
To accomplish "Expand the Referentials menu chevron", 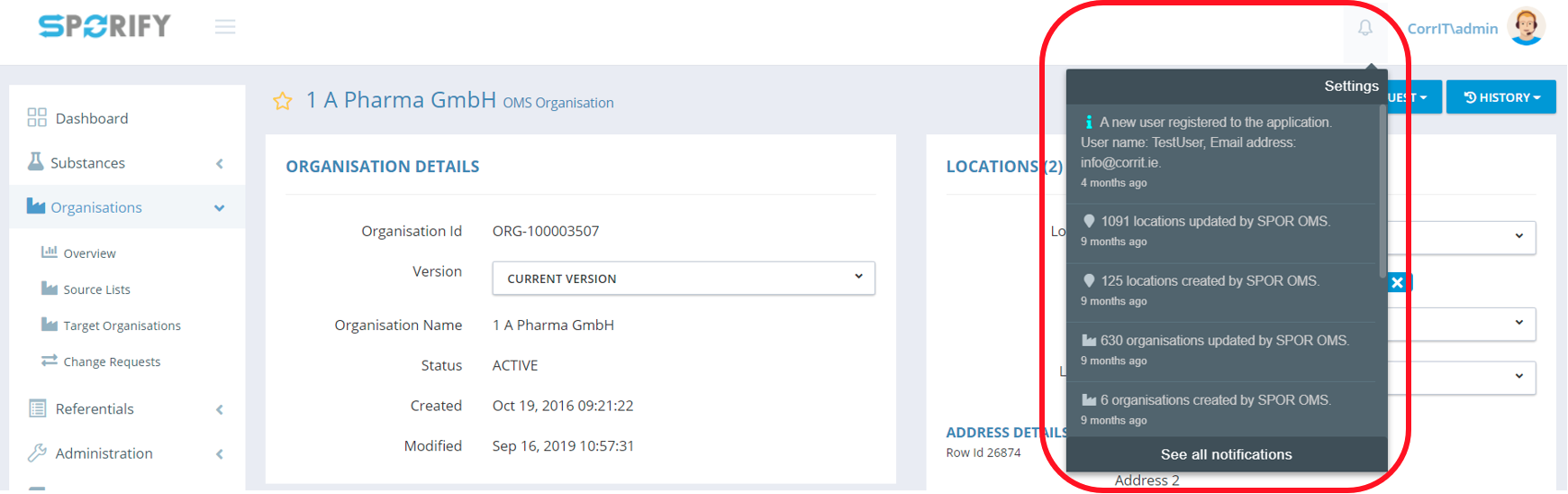I will click(x=220, y=409).
